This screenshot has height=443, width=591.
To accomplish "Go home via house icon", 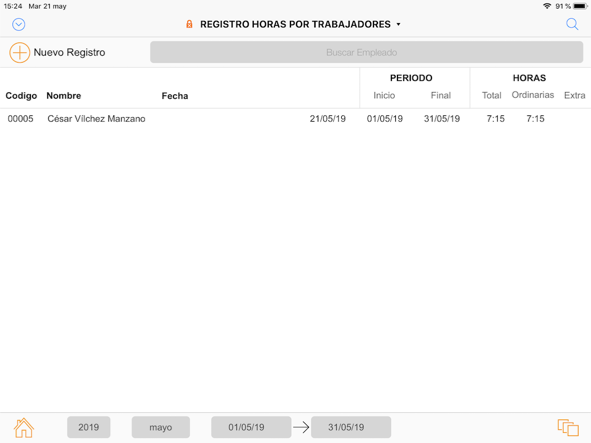I will click(x=24, y=428).
